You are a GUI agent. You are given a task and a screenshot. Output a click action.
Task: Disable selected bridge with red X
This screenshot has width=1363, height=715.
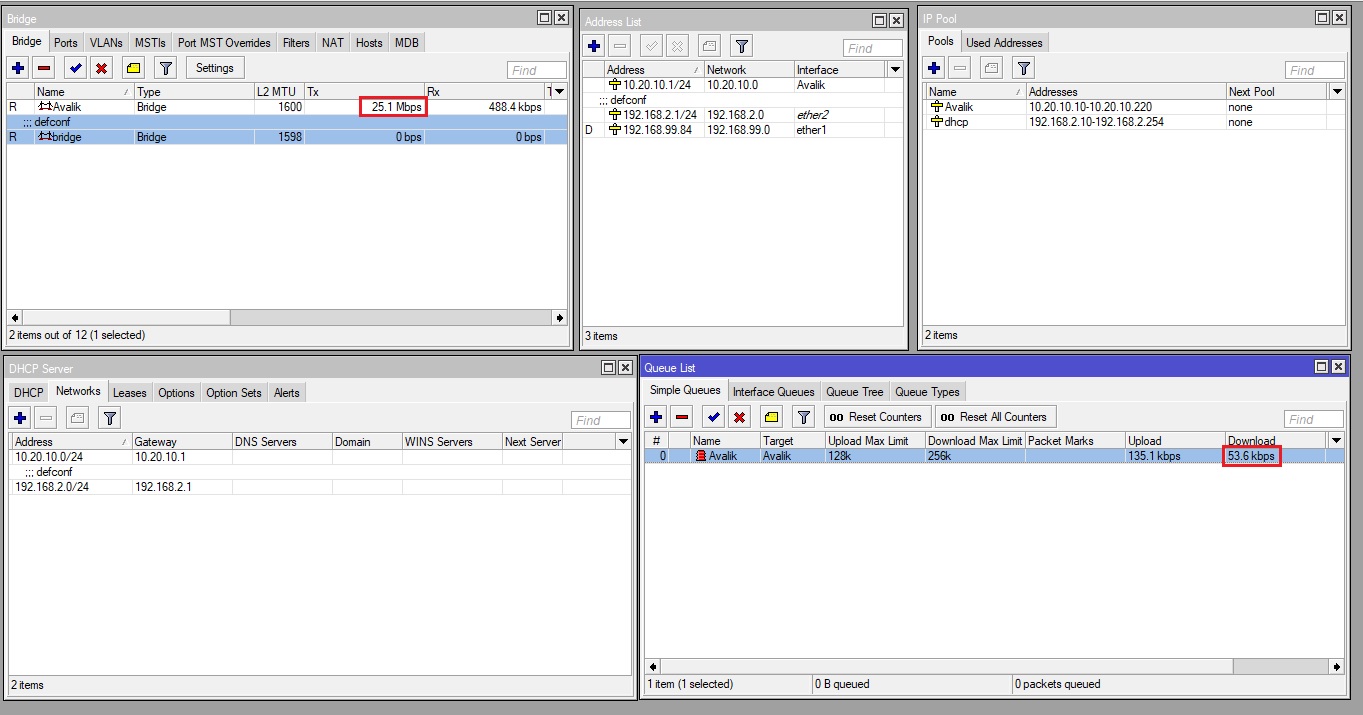(101, 68)
